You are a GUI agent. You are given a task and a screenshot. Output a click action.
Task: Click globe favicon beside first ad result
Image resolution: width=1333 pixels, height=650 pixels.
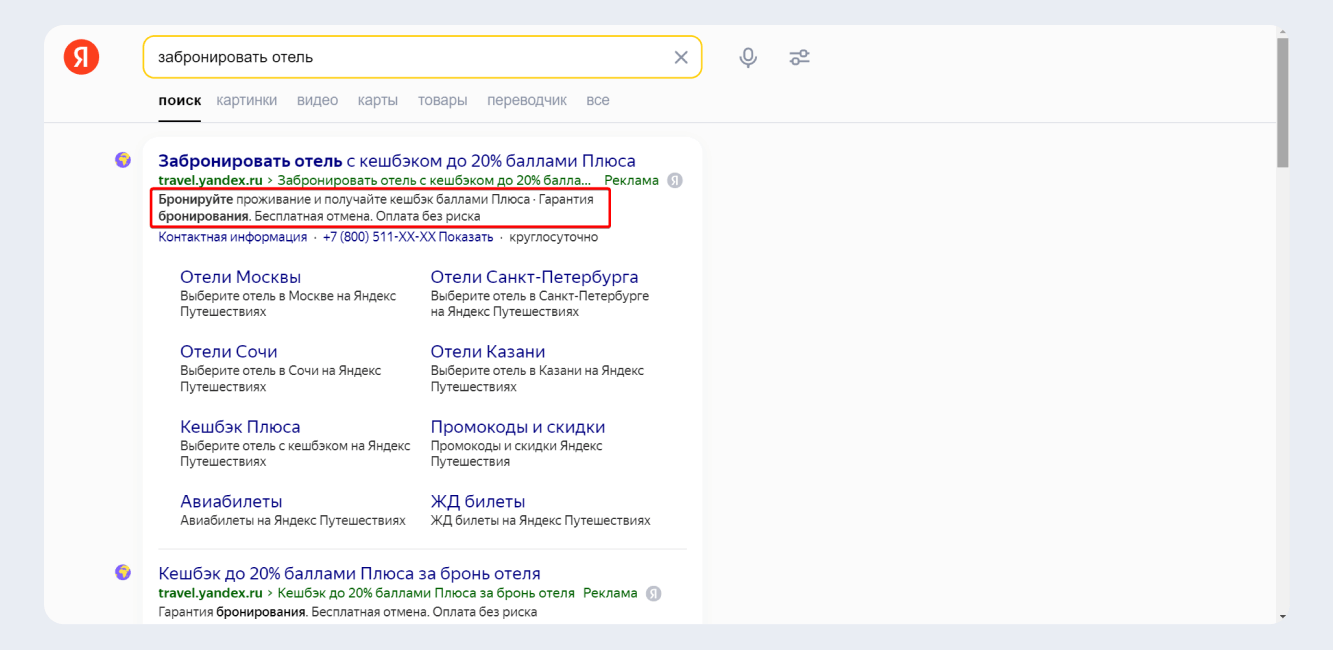123,160
